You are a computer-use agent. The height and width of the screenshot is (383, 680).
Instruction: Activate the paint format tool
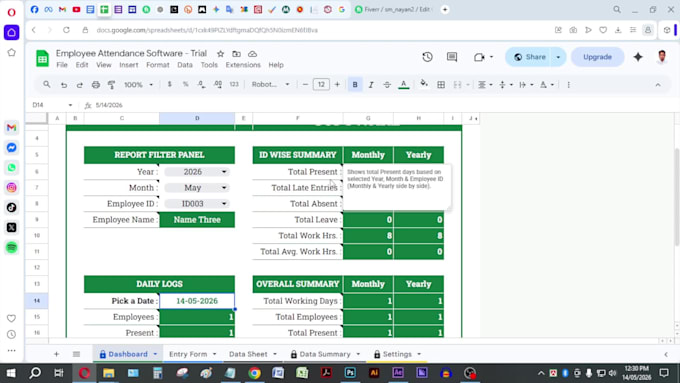111,85
